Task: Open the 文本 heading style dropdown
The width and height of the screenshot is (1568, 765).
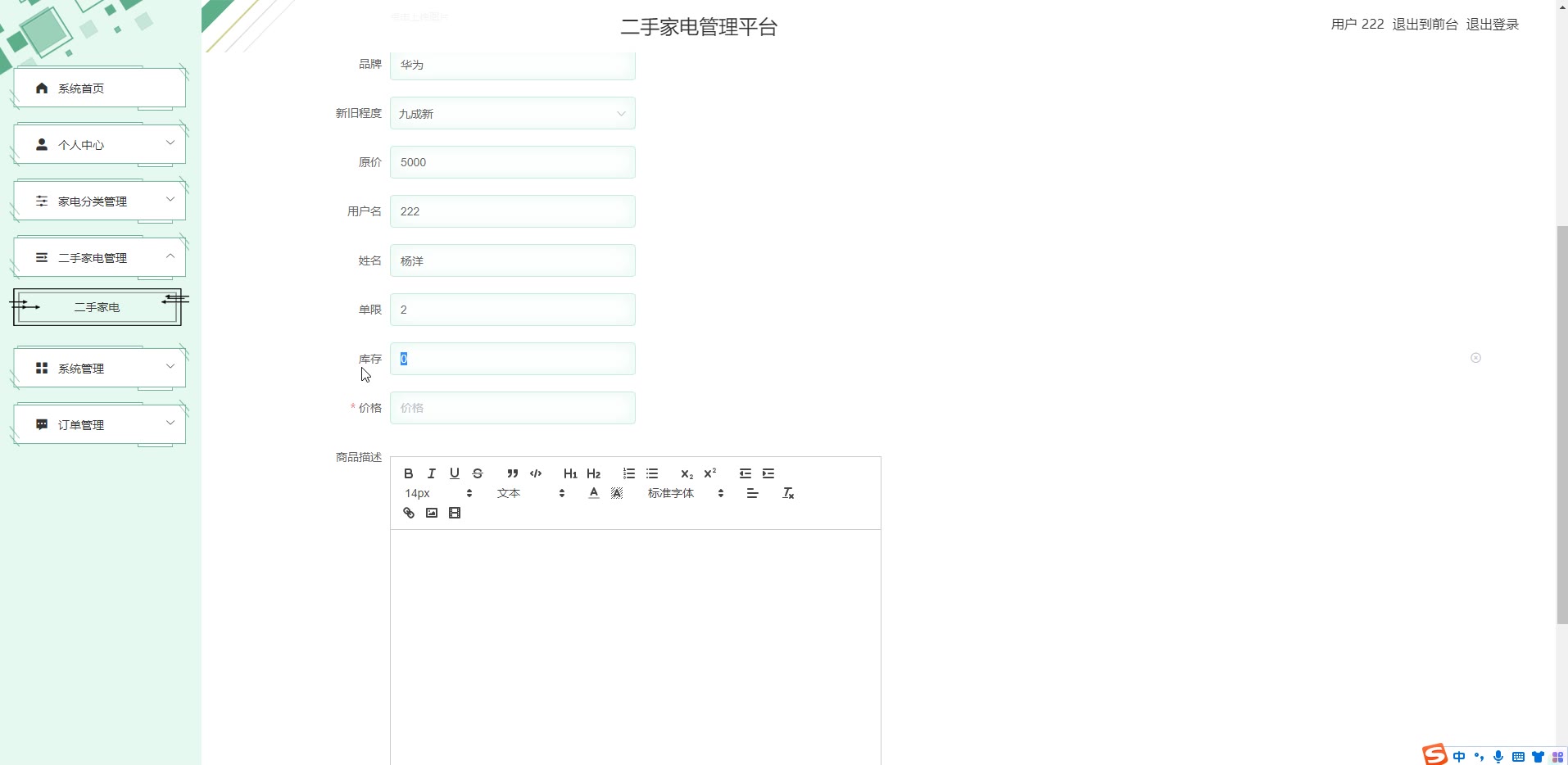Action: point(531,493)
